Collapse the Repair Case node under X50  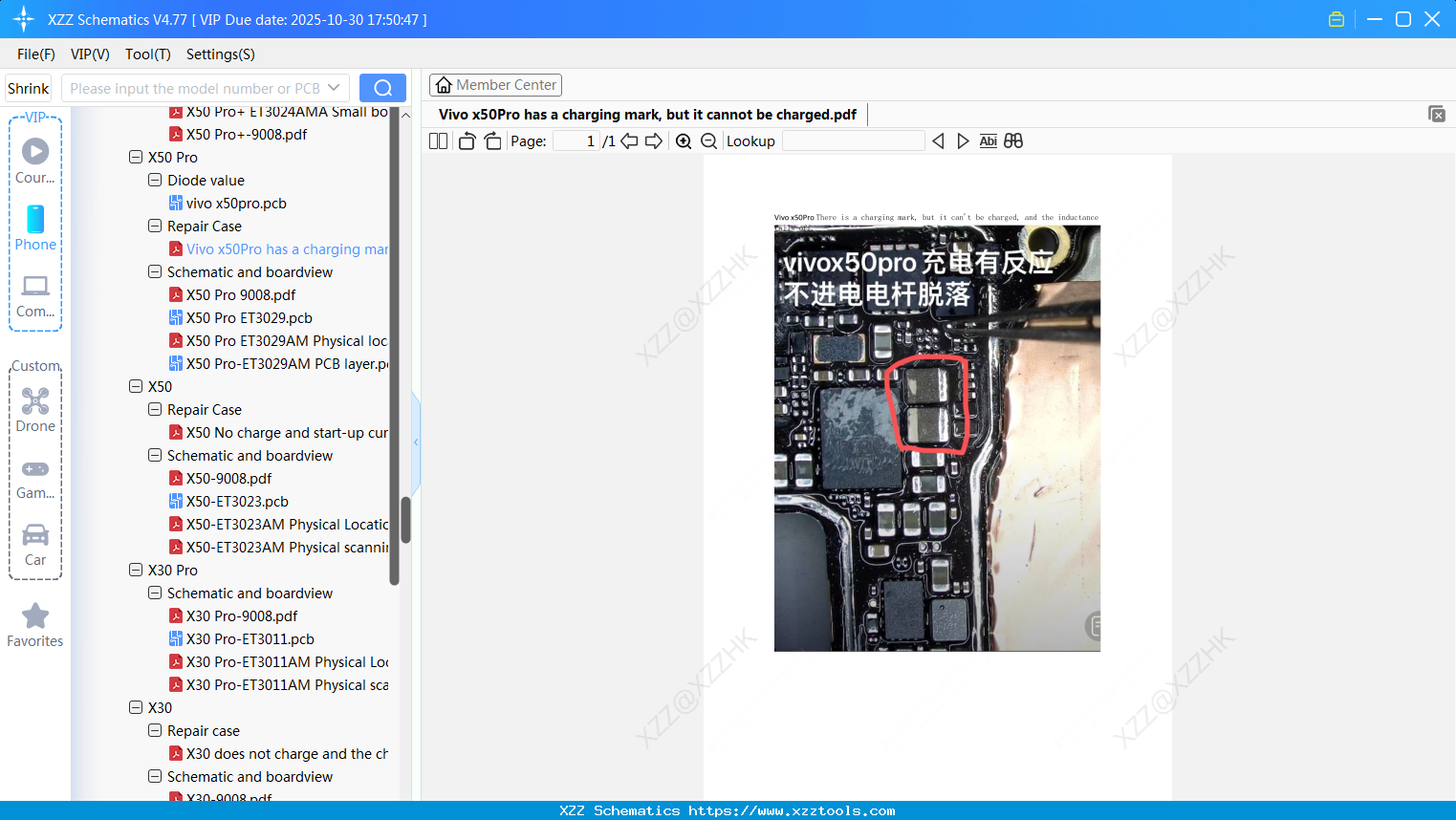coord(154,409)
